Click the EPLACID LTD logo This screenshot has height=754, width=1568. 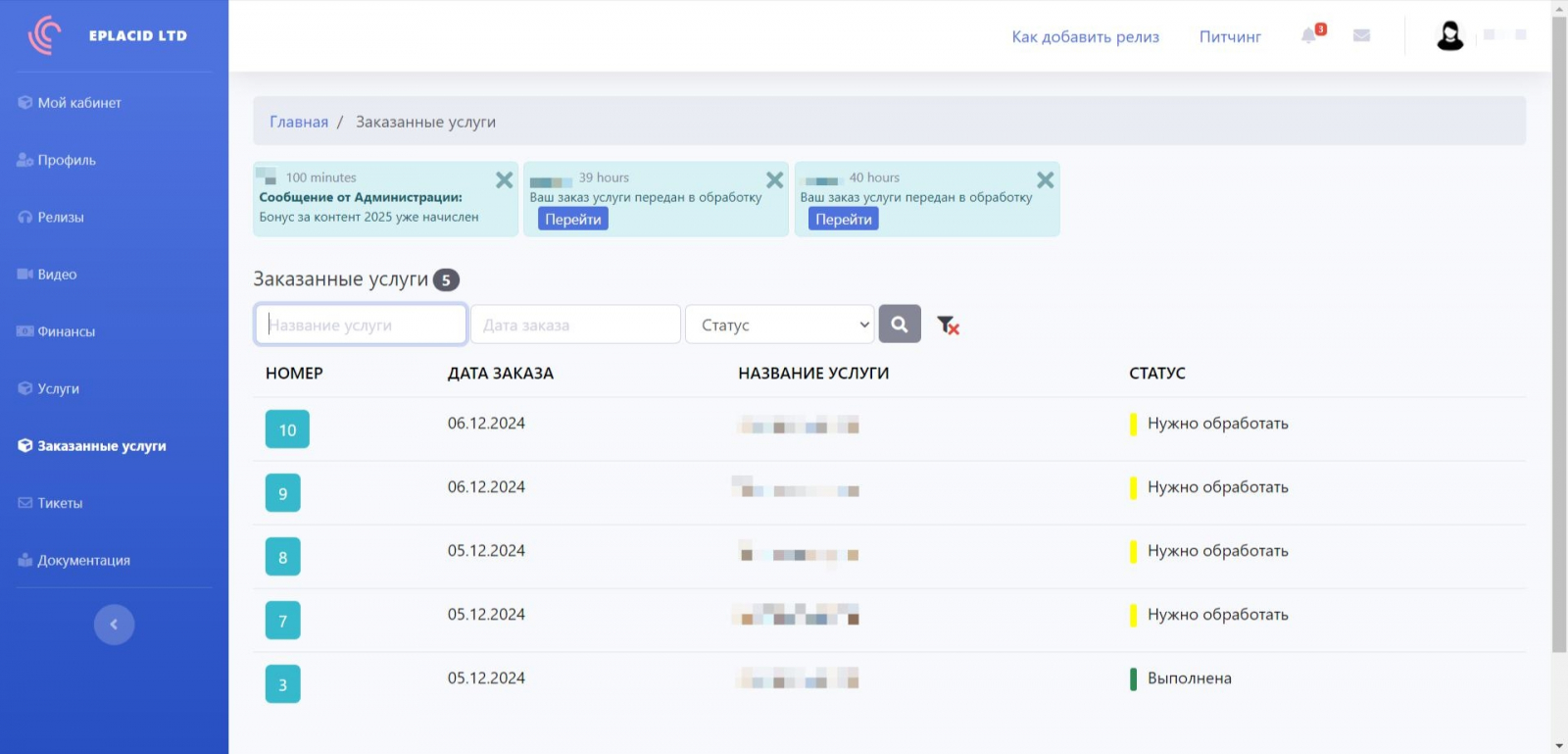point(108,35)
